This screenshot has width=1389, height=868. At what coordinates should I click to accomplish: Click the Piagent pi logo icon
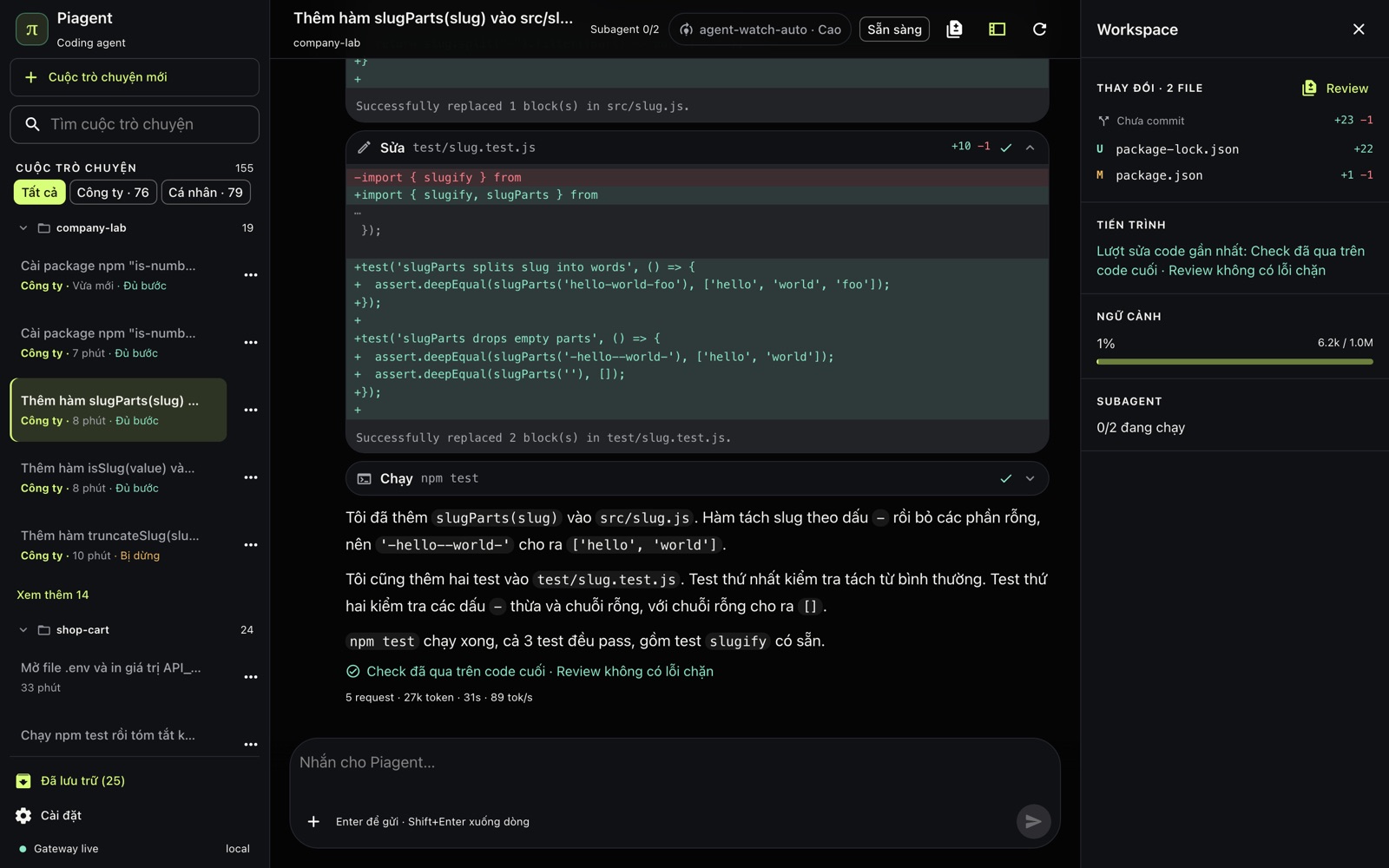click(32, 30)
